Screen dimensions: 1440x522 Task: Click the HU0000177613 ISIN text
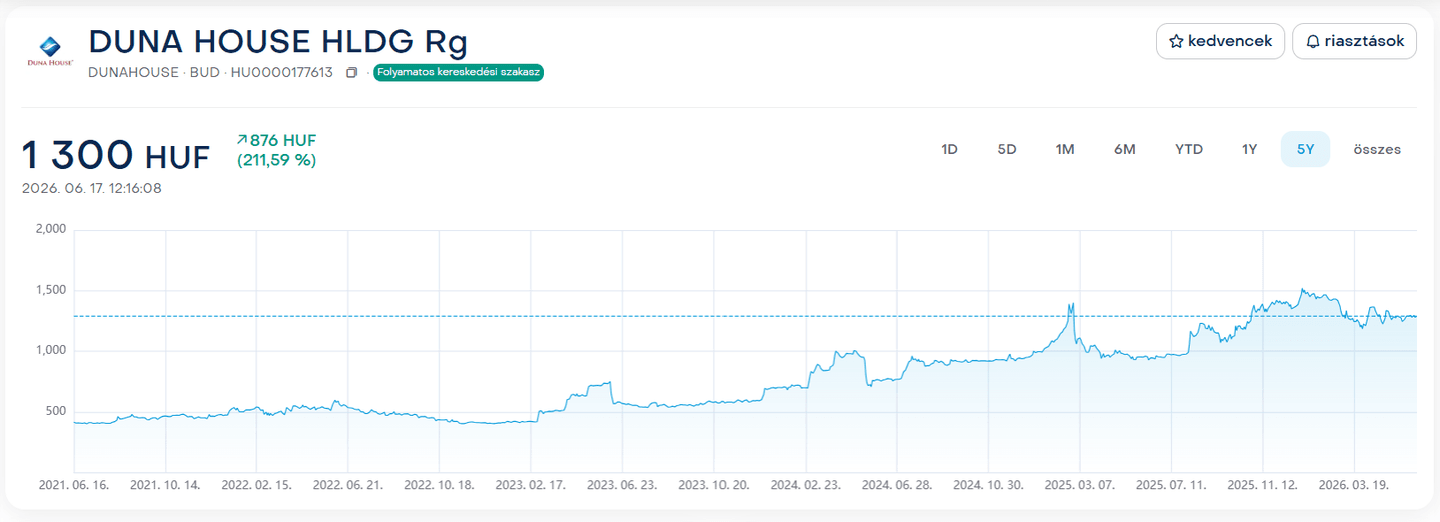click(282, 73)
